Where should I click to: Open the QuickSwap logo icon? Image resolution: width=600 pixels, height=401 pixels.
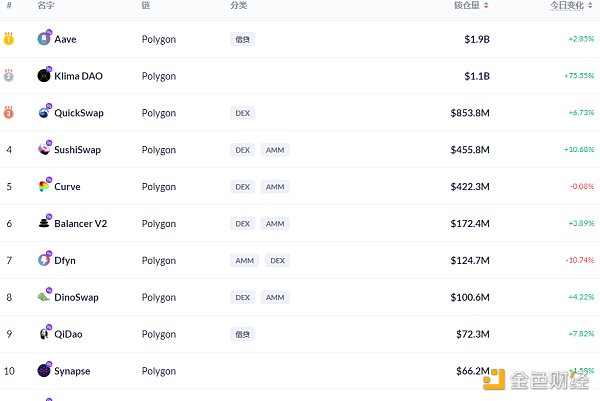(x=44, y=112)
